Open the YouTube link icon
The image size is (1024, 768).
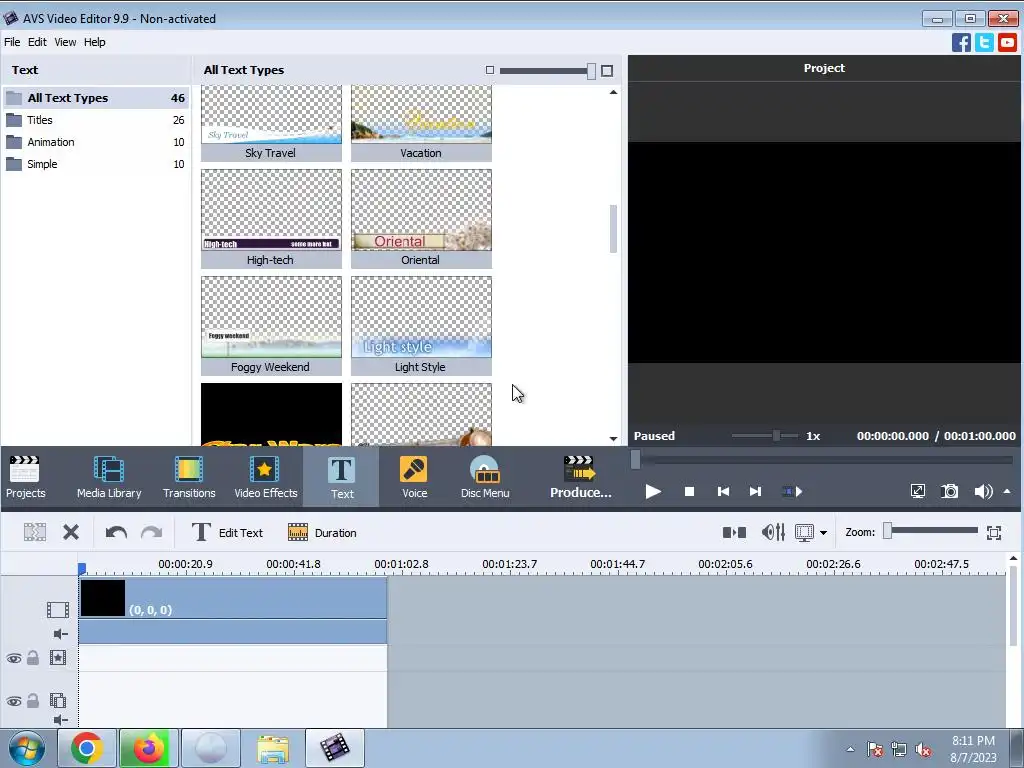tap(1007, 42)
